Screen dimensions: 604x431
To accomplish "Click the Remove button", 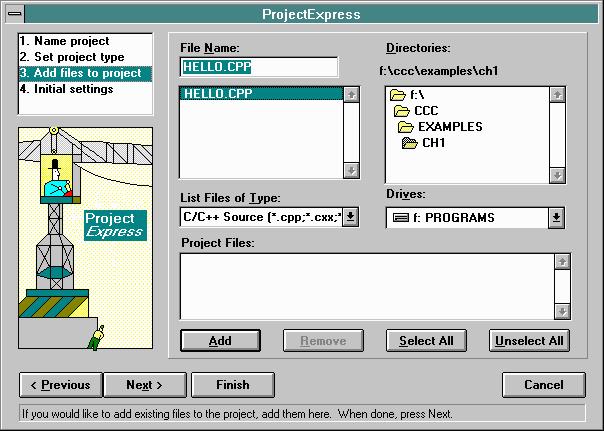I will point(323,340).
